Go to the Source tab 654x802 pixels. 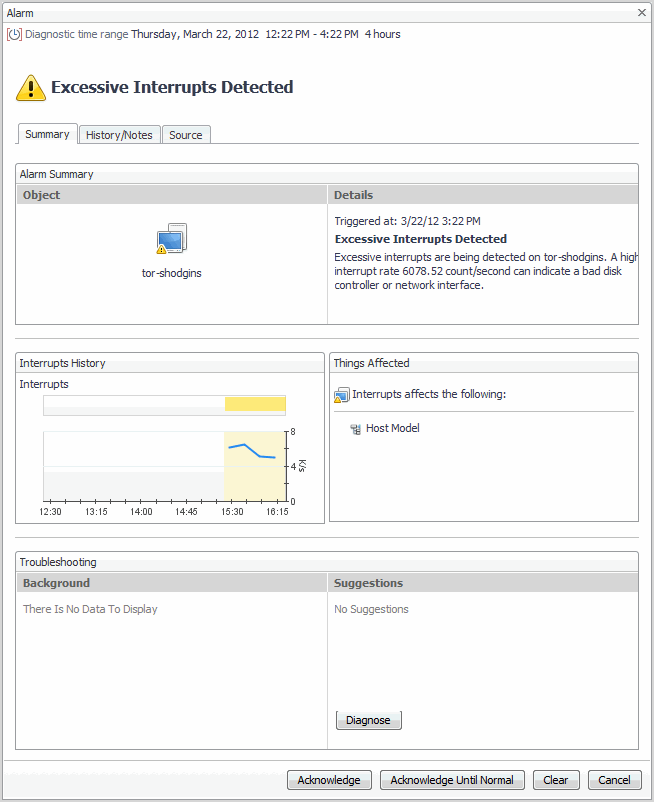point(186,135)
